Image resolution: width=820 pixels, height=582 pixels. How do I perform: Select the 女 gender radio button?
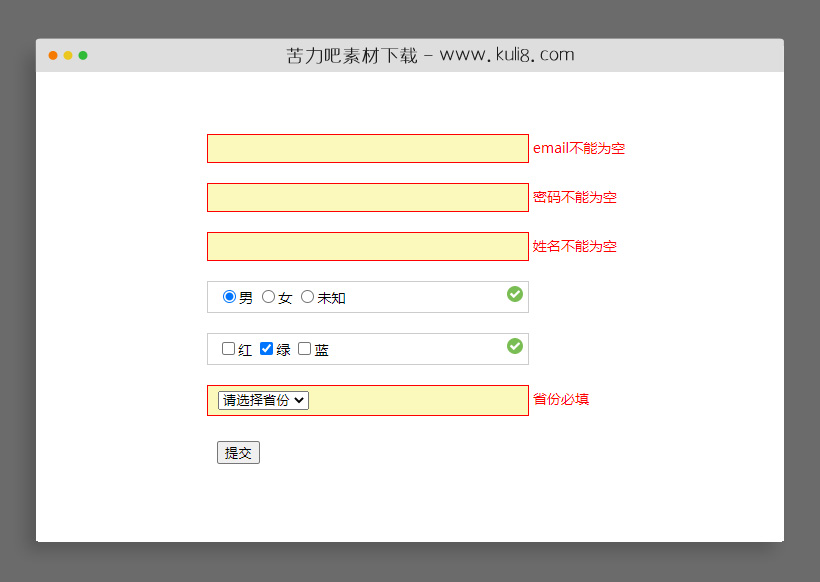[x=269, y=296]
